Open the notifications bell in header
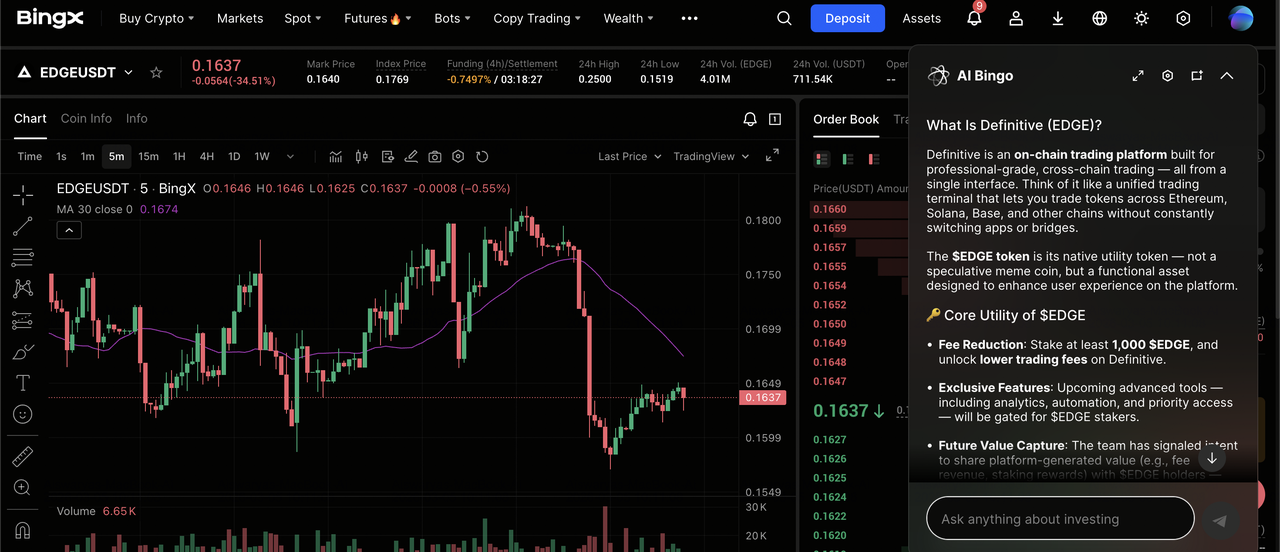1280x552 pixels. 974,18
